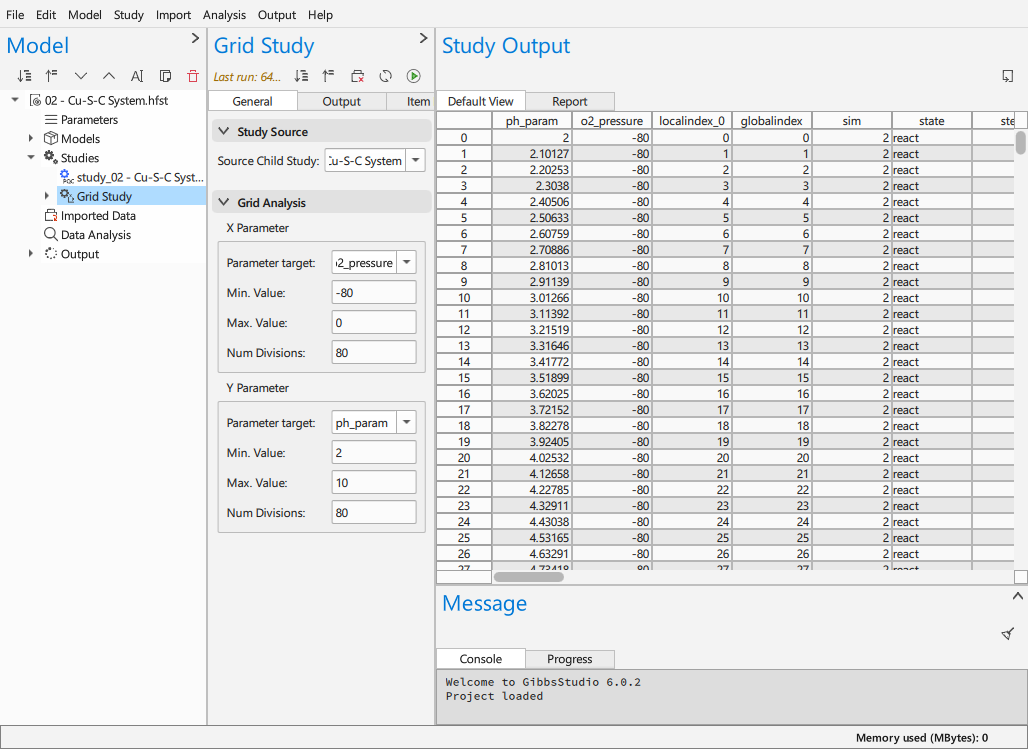Click Y Parameter Min. Value field
Screen dimensions: 1028x749
click(x=374, y=453)
